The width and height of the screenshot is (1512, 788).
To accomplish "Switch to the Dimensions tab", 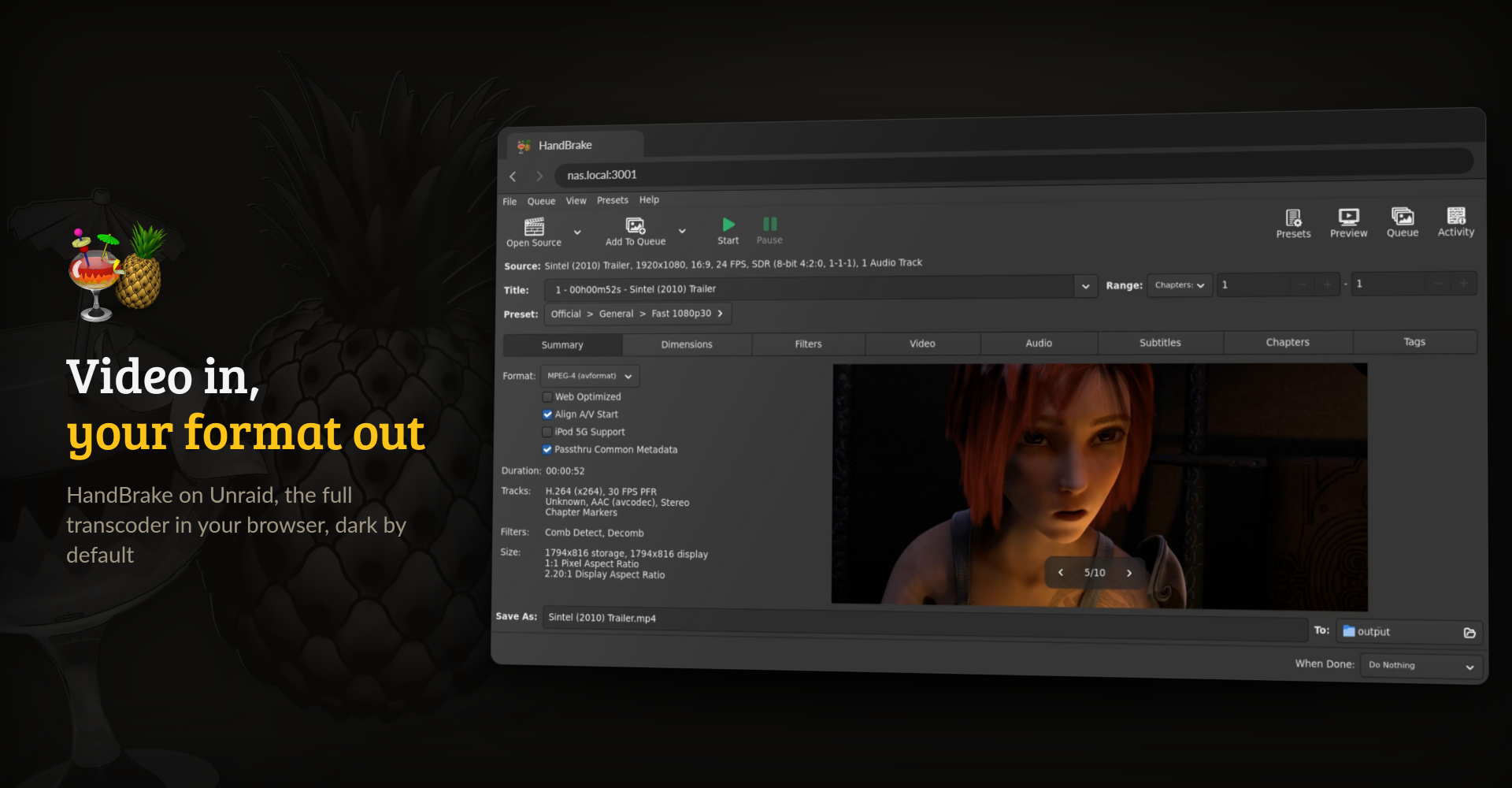I will [x=687, y=344].
